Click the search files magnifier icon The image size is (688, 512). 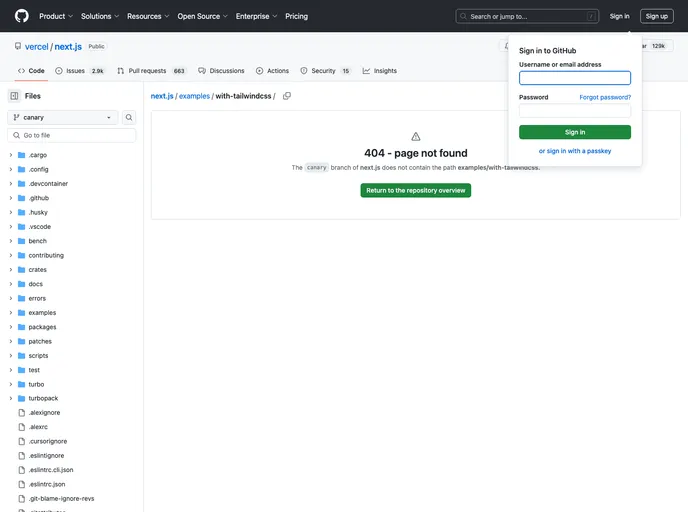pyautogui.click(x=129, y=117)
